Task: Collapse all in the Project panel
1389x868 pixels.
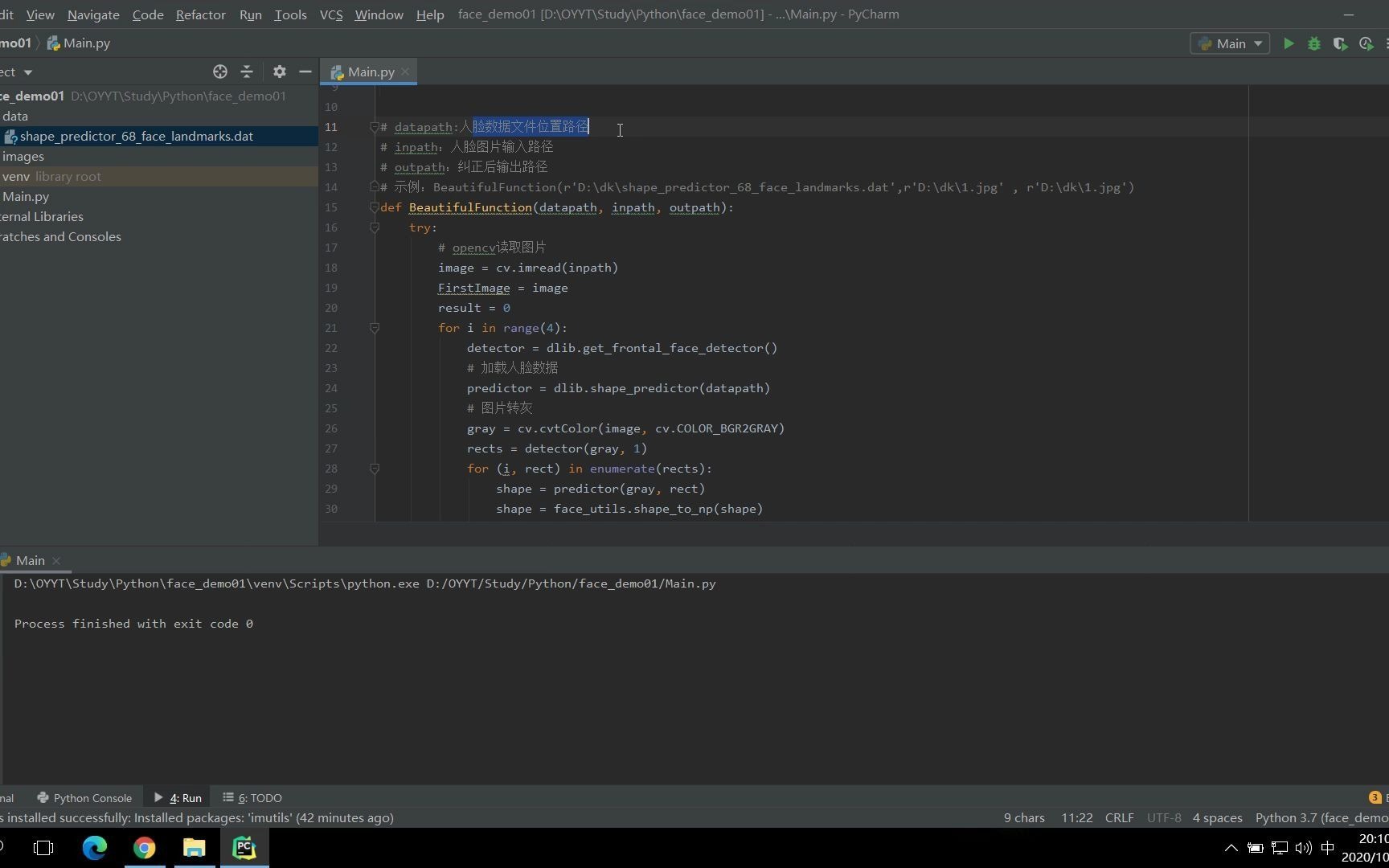Action: 247,72
